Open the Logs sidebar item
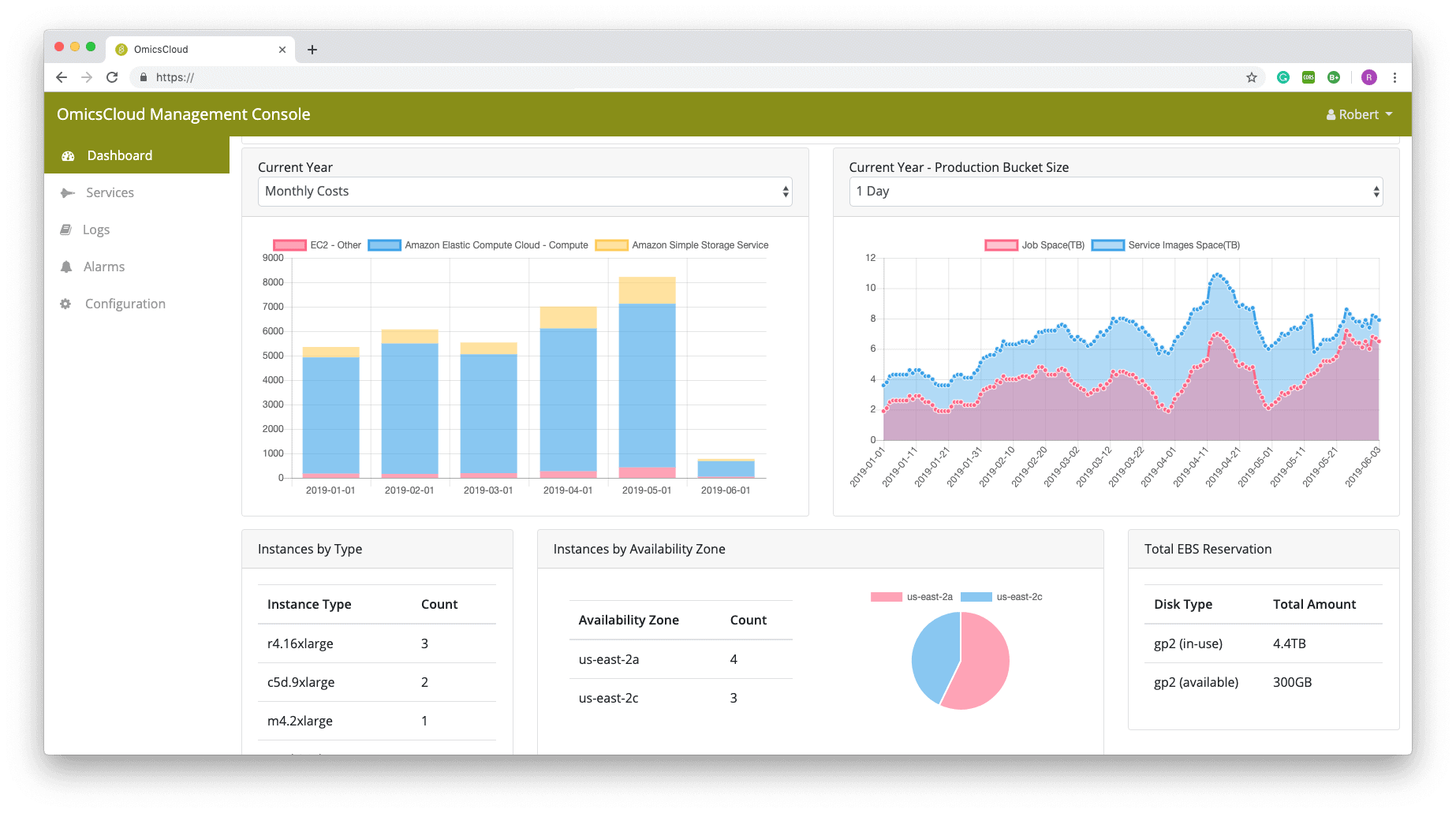This screenshot has height=813, width=1456. pyautogui.click(x=136, y=229)
